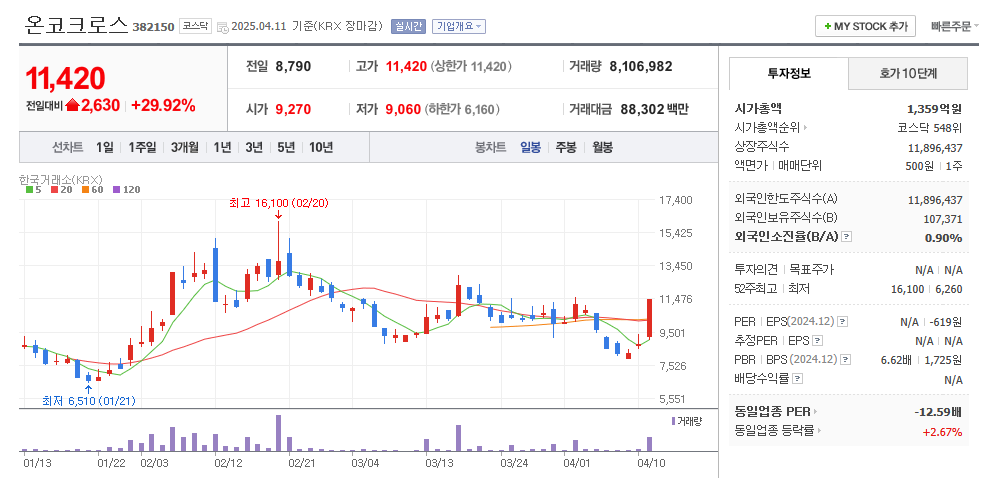Screen dimensions: 989x478
Task: Click calendar icon before 2025.04.11 date
Action: point(223,27)
